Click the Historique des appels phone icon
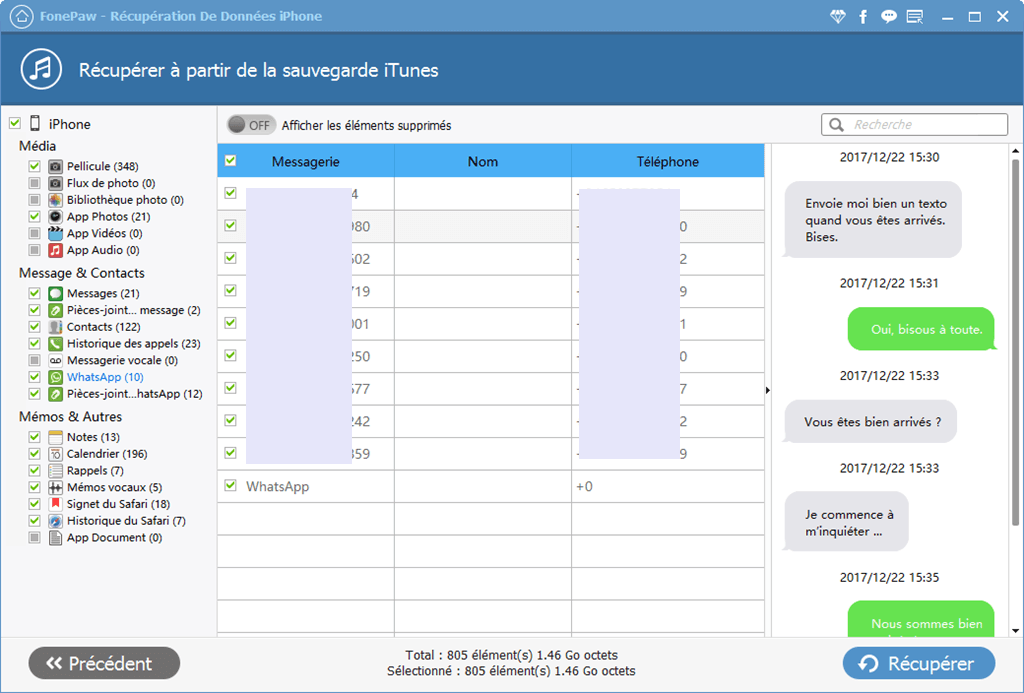The height and width of the screenshot is (693, 1024). (x=56, y=344)
